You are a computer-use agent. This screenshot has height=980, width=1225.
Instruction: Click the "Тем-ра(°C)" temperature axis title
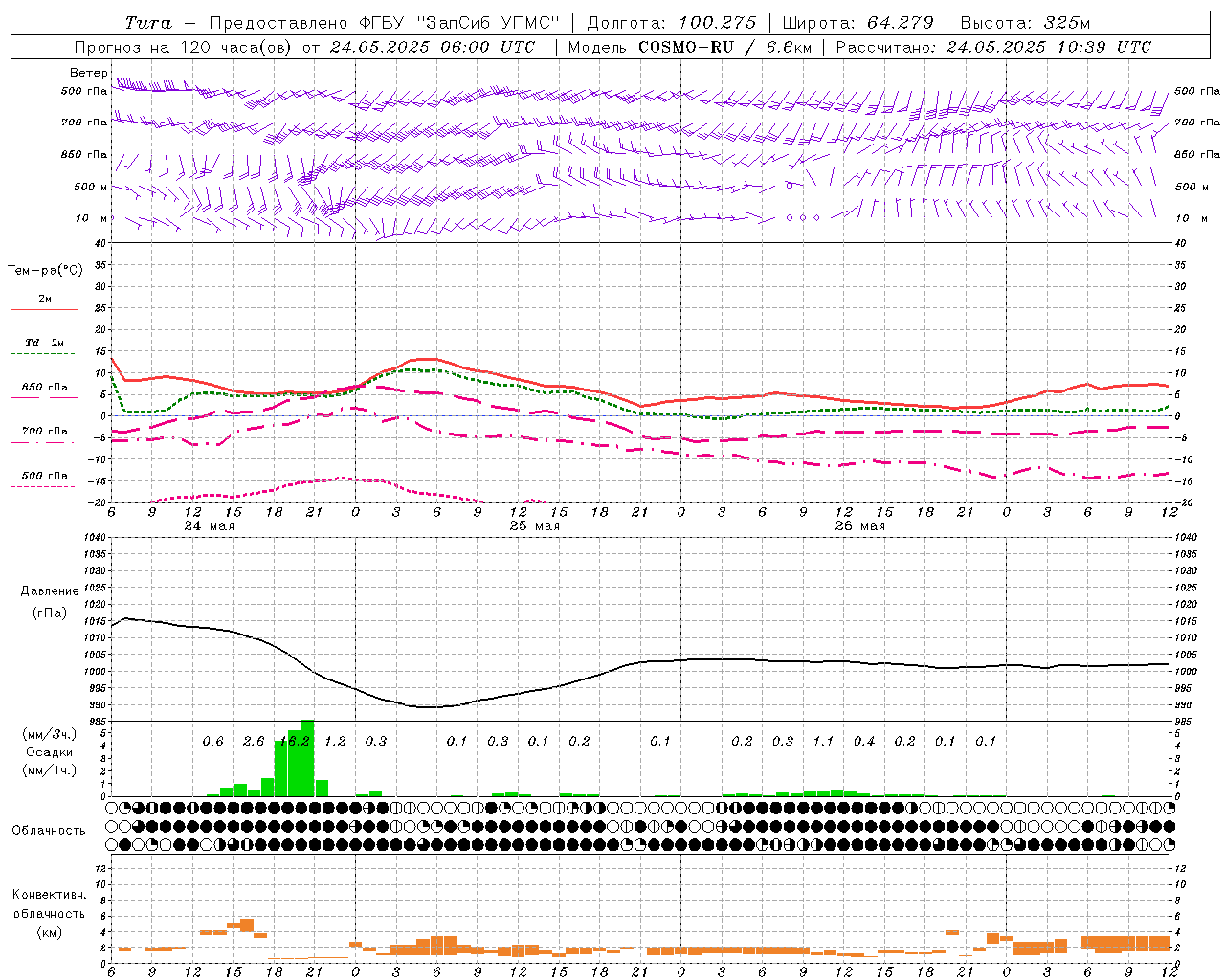45,270
